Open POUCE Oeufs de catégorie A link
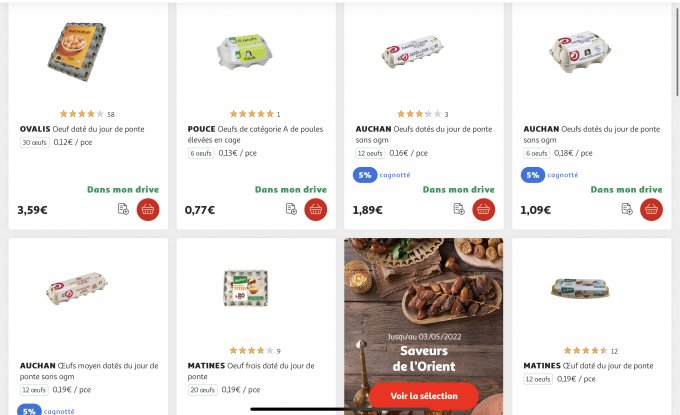The image size is (680, 415). [256, 134]
